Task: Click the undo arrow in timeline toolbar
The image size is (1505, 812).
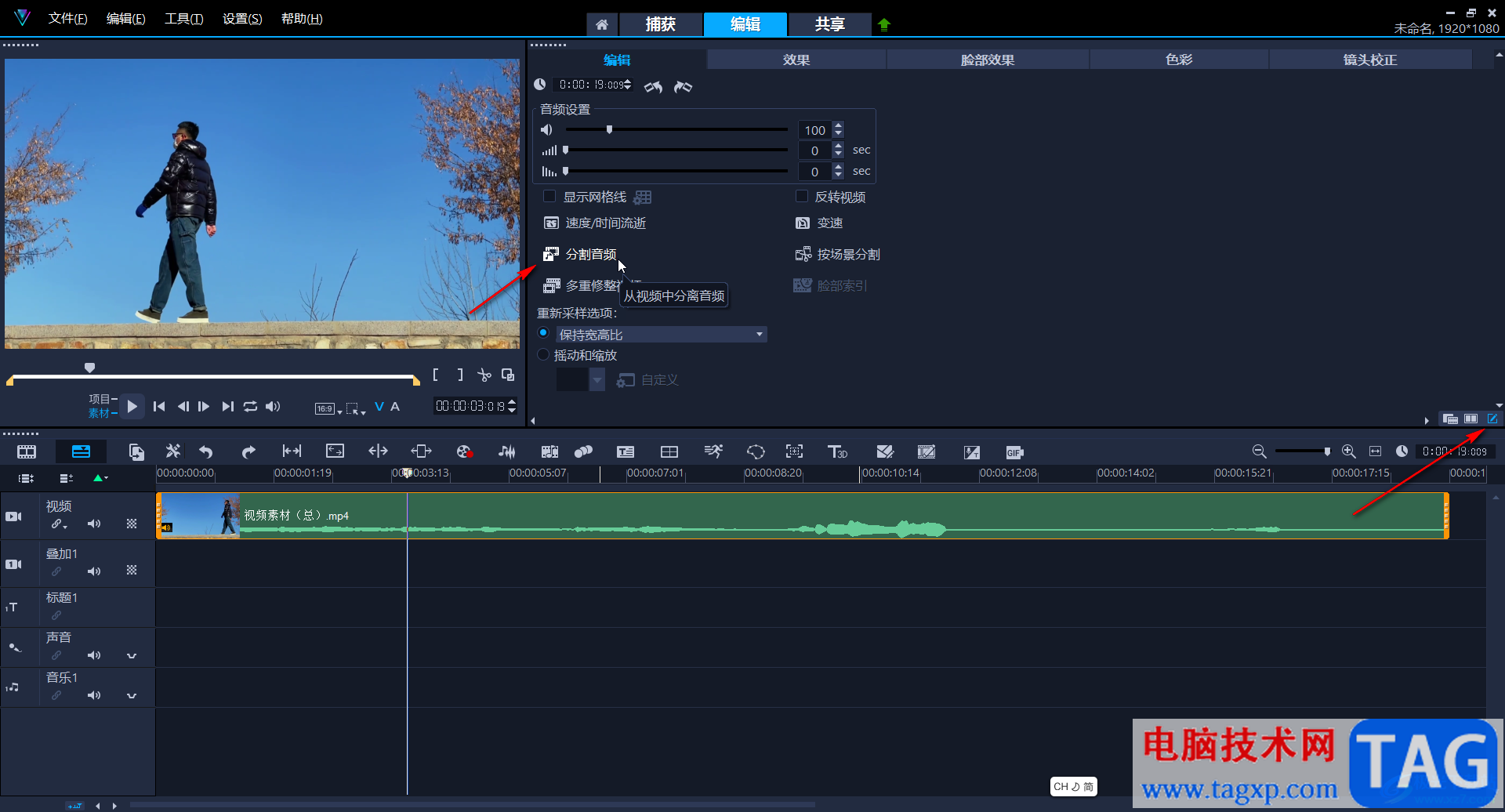Action: point(206,451)
